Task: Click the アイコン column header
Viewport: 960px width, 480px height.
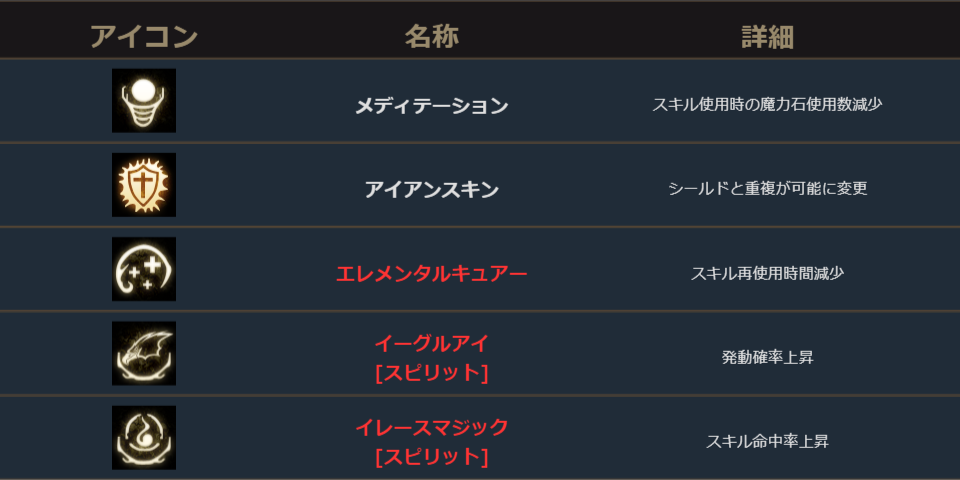Action: tap(144, 37)
